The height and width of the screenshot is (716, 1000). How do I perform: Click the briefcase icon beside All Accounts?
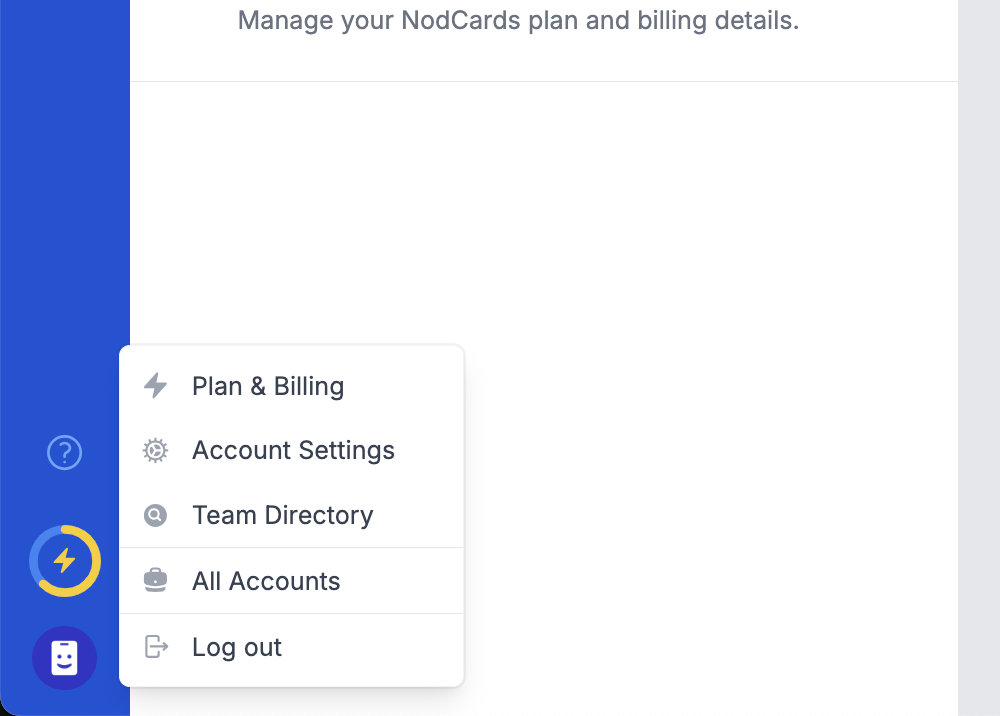click(155, 580)
